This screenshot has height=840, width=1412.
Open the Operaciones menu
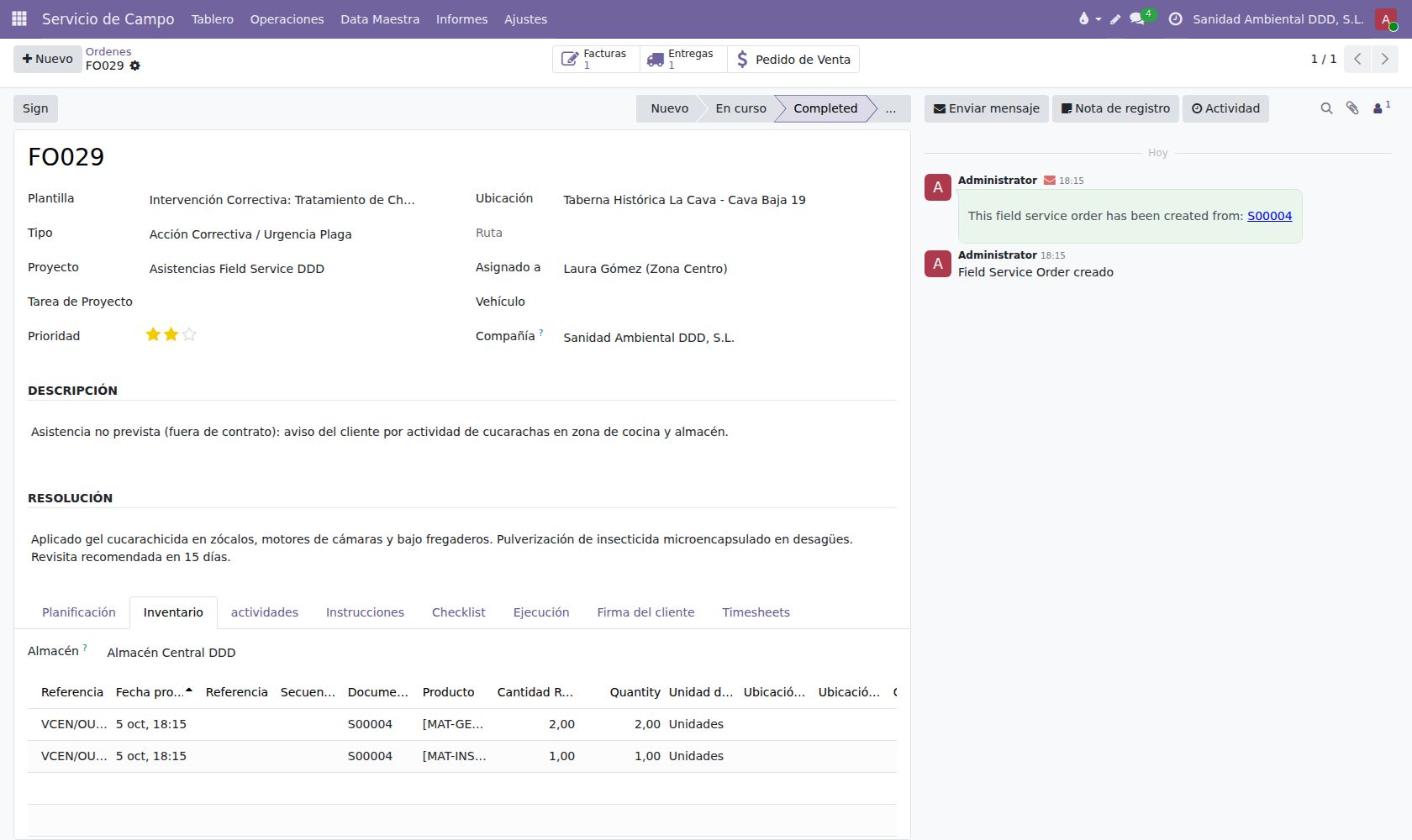[x=287, y=18]
